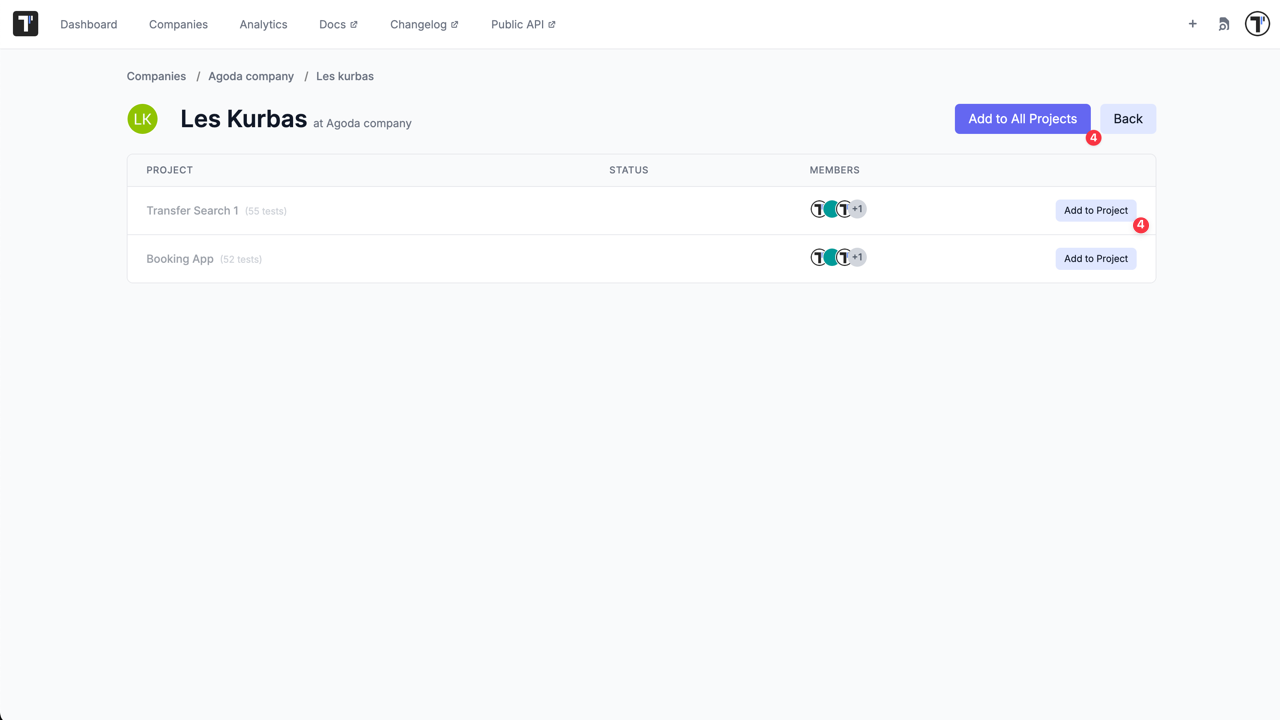The image size is (1280, 720).
Task: Open the Dashboard menu item
Action: (x=88, y=24)
